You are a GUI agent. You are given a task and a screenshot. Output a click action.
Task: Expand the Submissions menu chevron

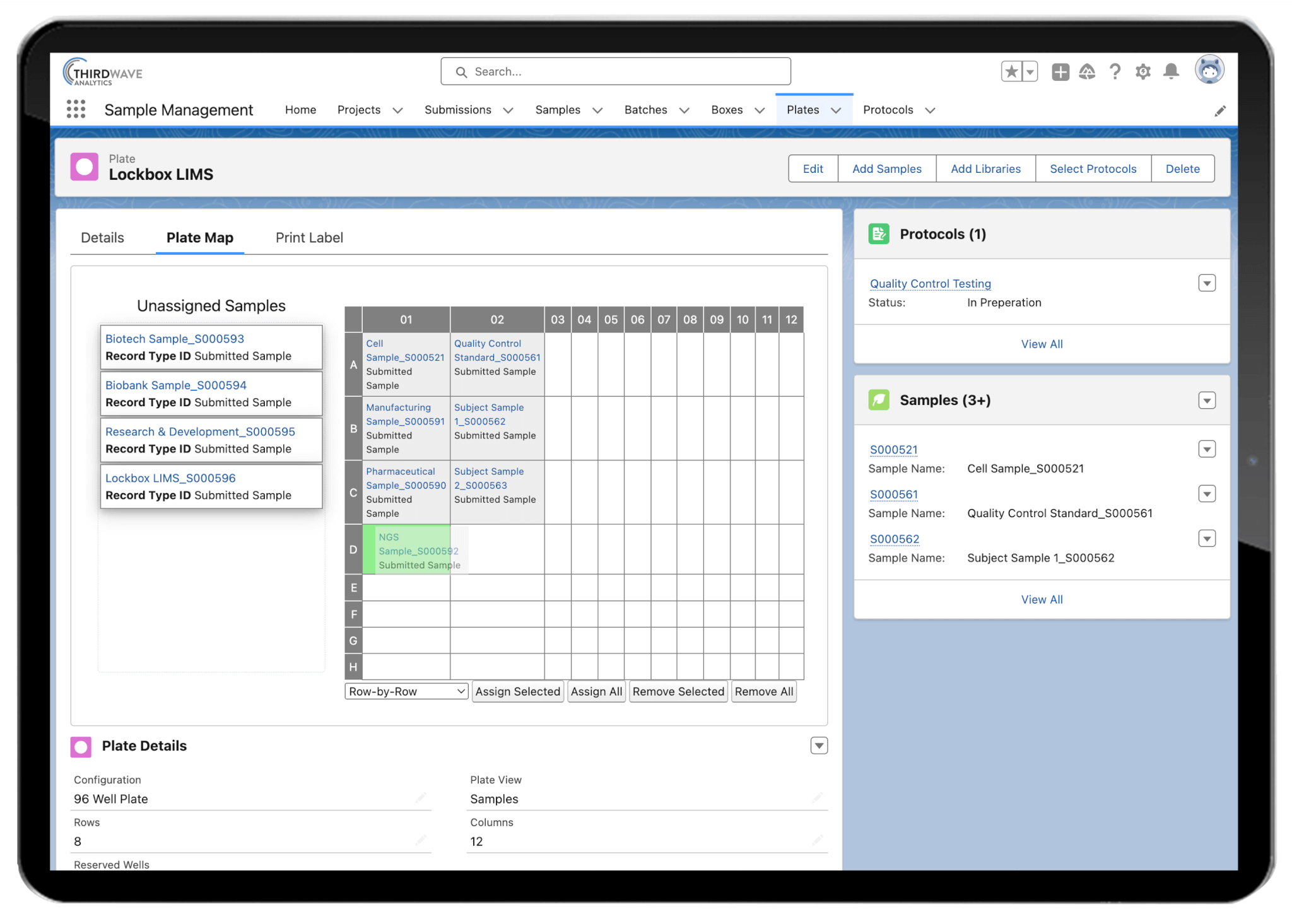pos(508,110)
